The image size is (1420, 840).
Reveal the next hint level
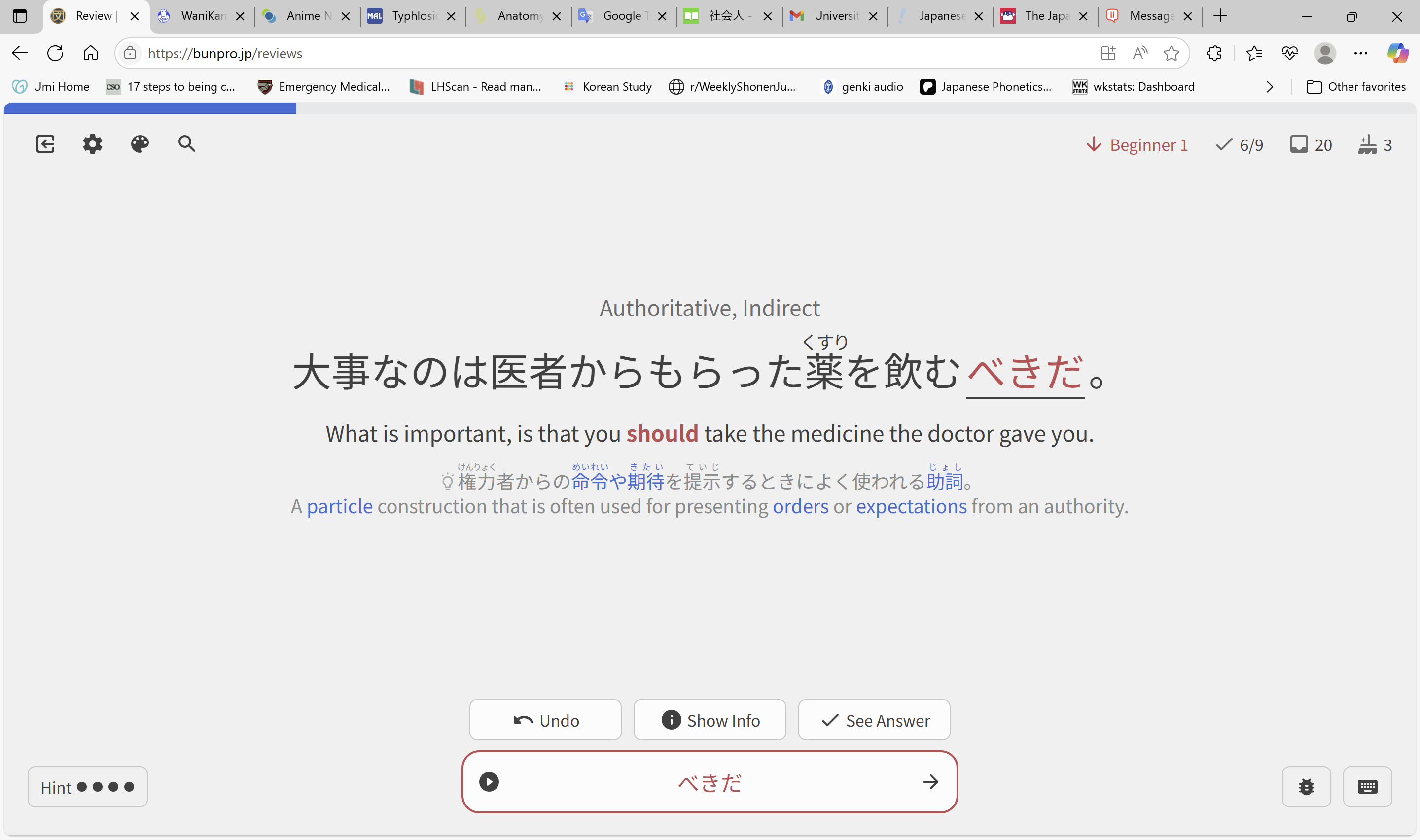click(88, 787)
